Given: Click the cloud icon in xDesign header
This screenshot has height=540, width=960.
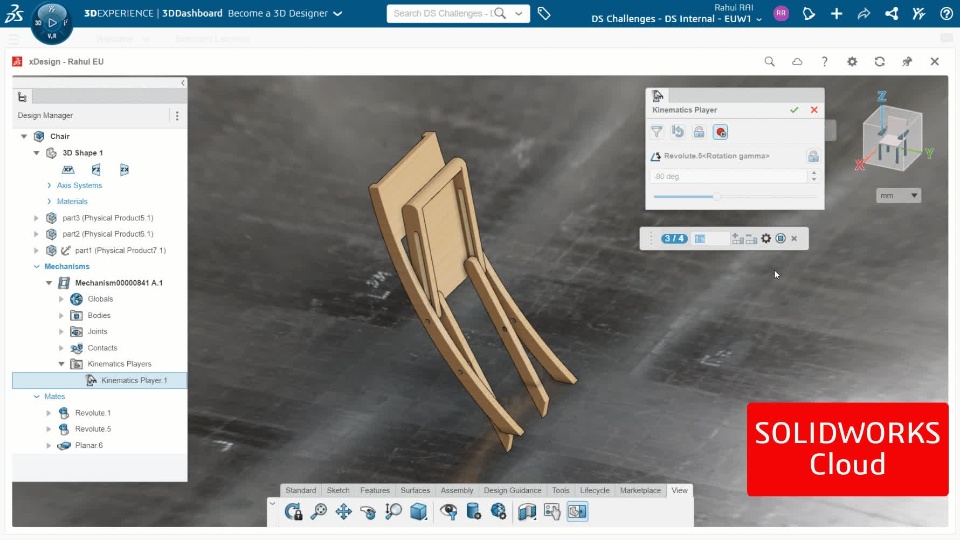Looking at the screenshot, I should [797, 61].
